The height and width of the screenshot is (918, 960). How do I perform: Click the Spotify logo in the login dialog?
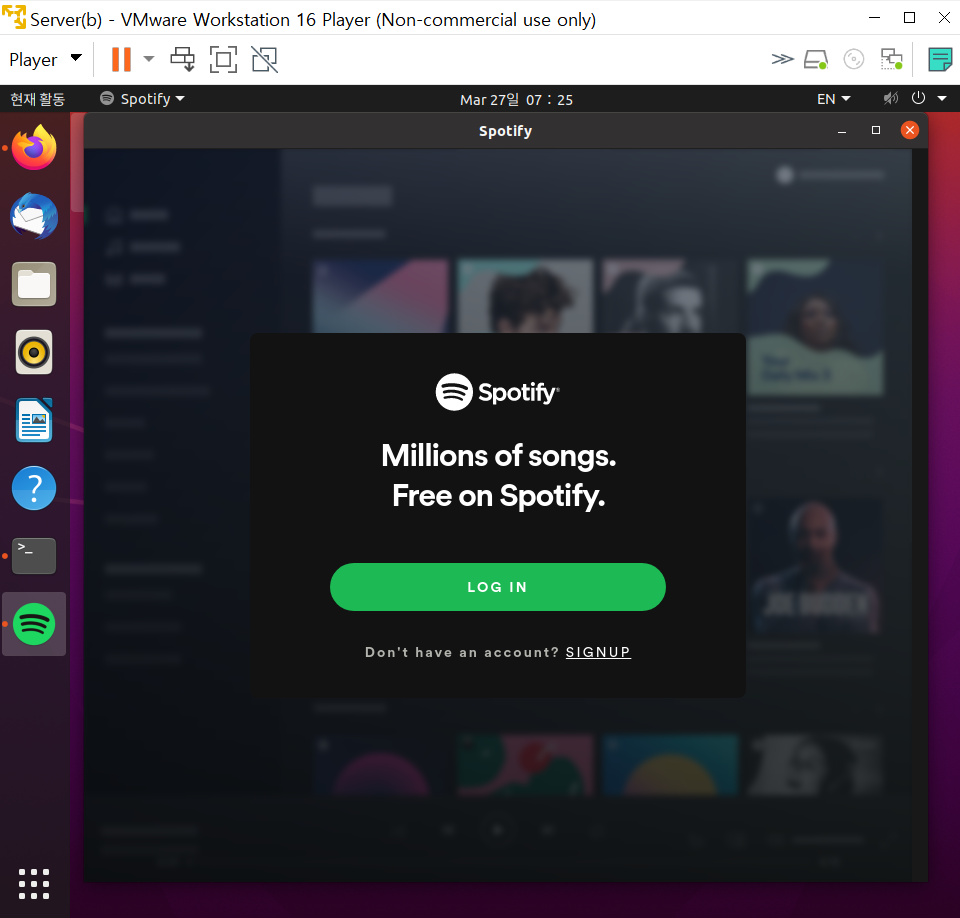click(x=498, y=392)
